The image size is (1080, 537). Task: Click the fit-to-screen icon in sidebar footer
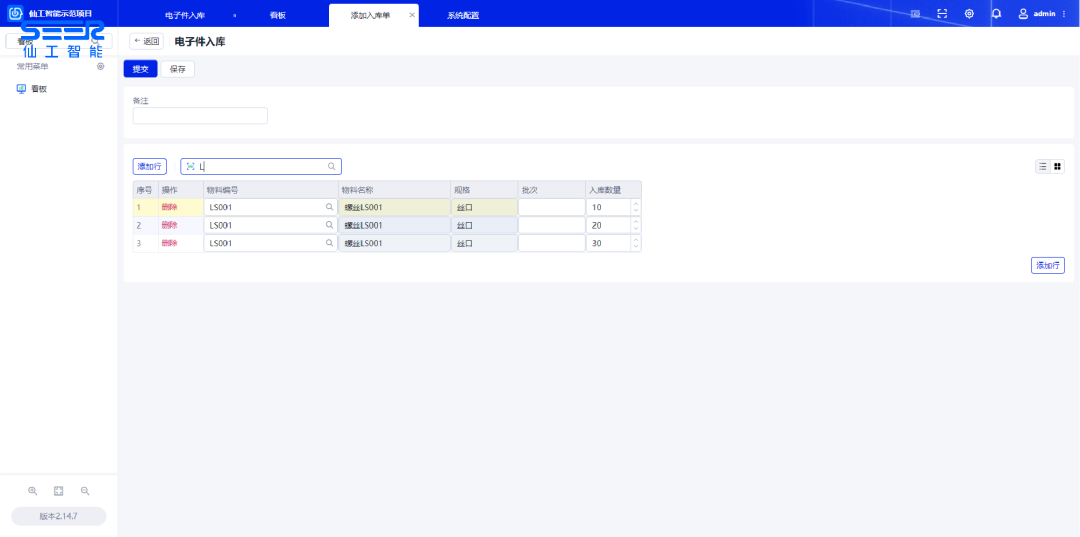click(x=58, y=491)
